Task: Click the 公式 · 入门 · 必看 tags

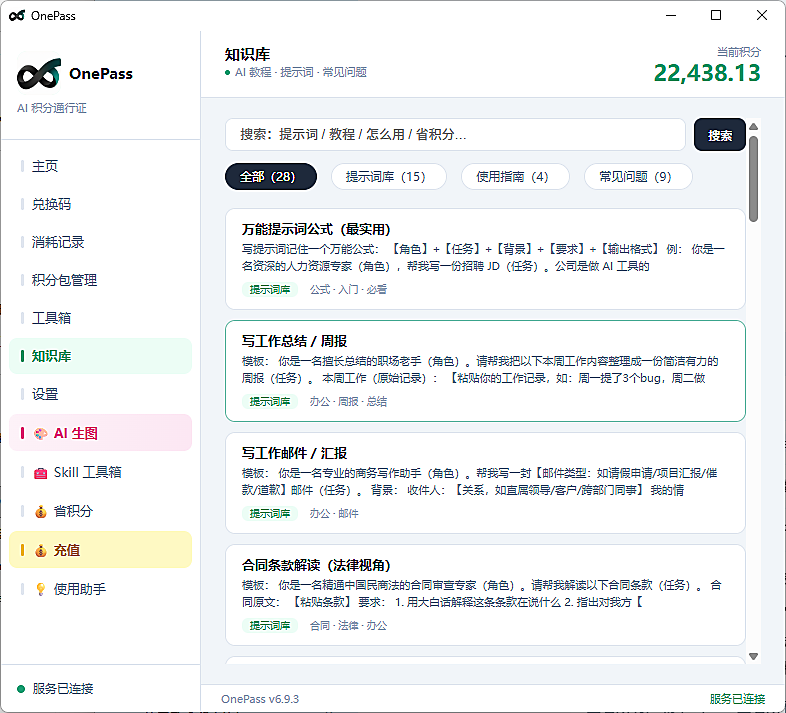Action: click(348, 289)
